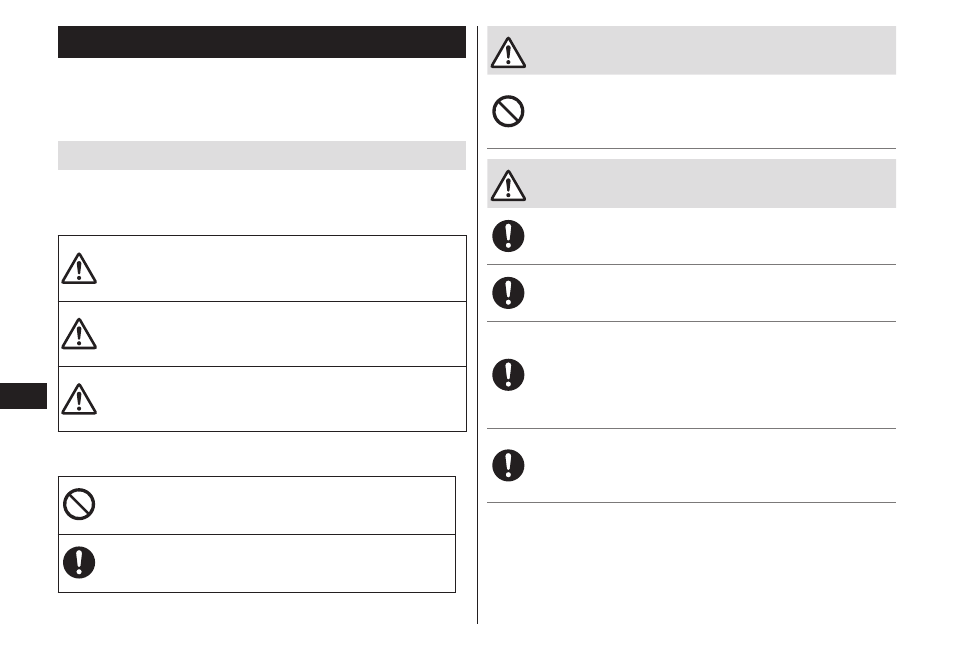Click the warning triangle in the first table row
The width and height of the screenshot is (954, 671).
tap(79, 269)
